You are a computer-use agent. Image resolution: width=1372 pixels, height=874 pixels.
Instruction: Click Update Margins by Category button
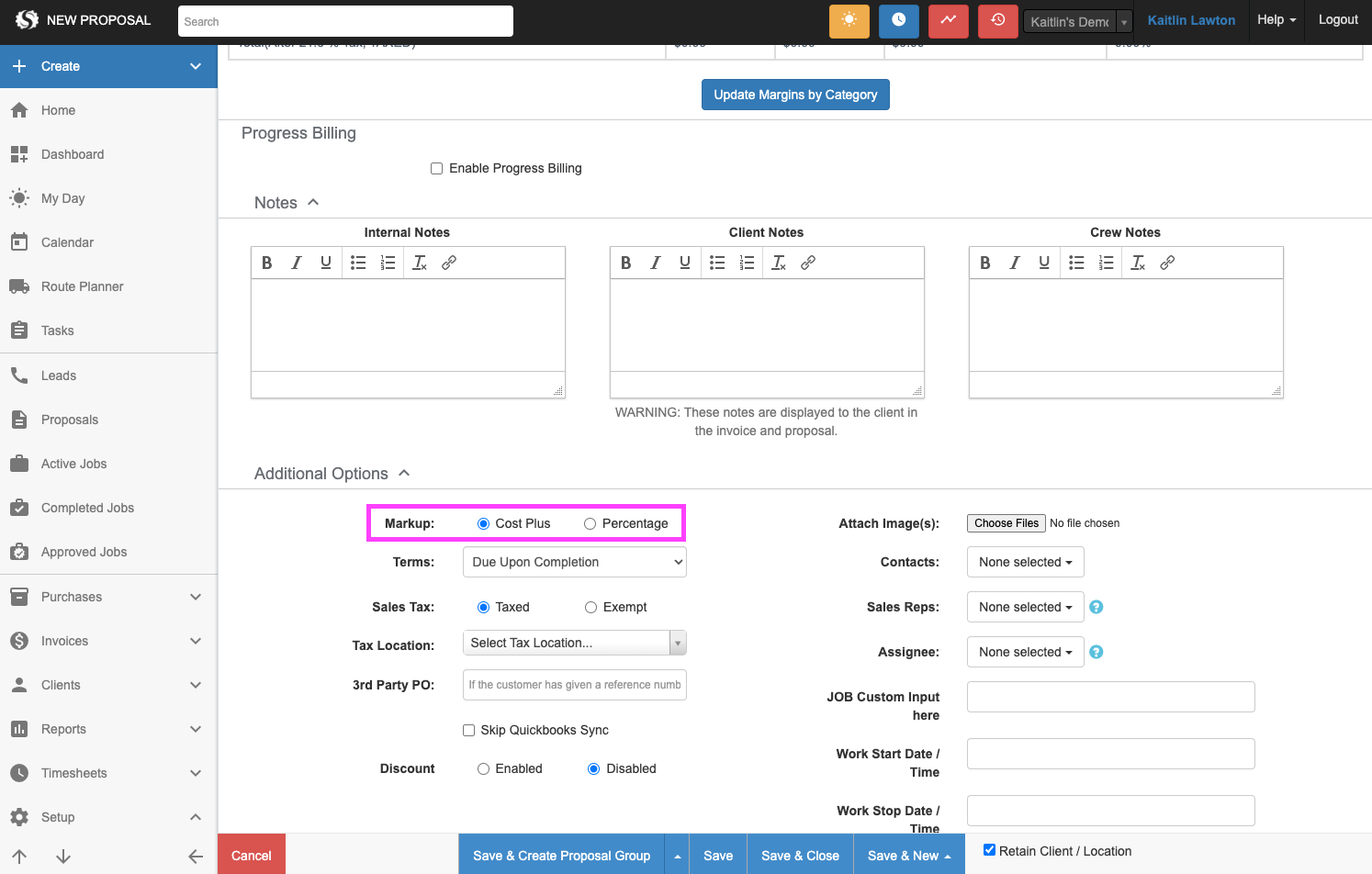[795, 95]
